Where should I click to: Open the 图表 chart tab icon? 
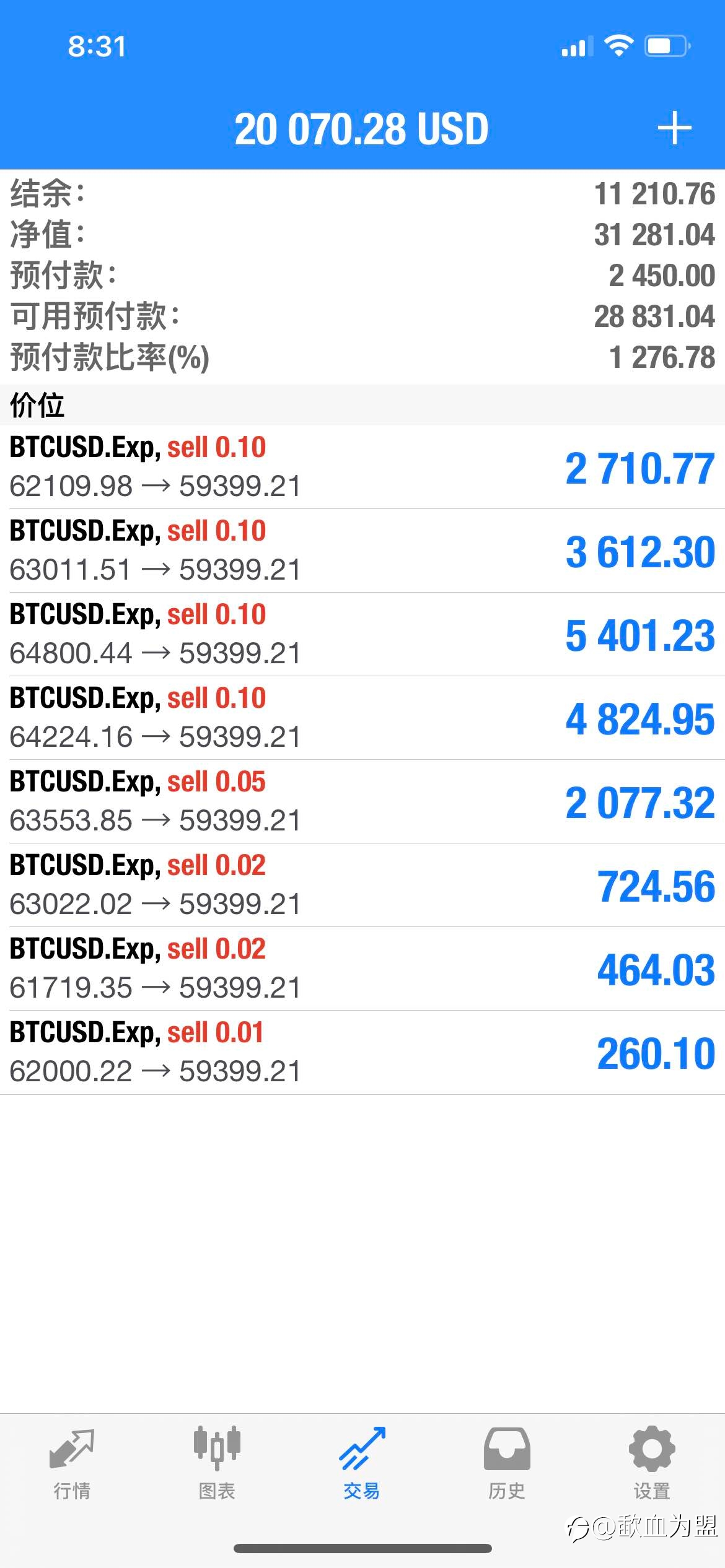point(217,1448)
